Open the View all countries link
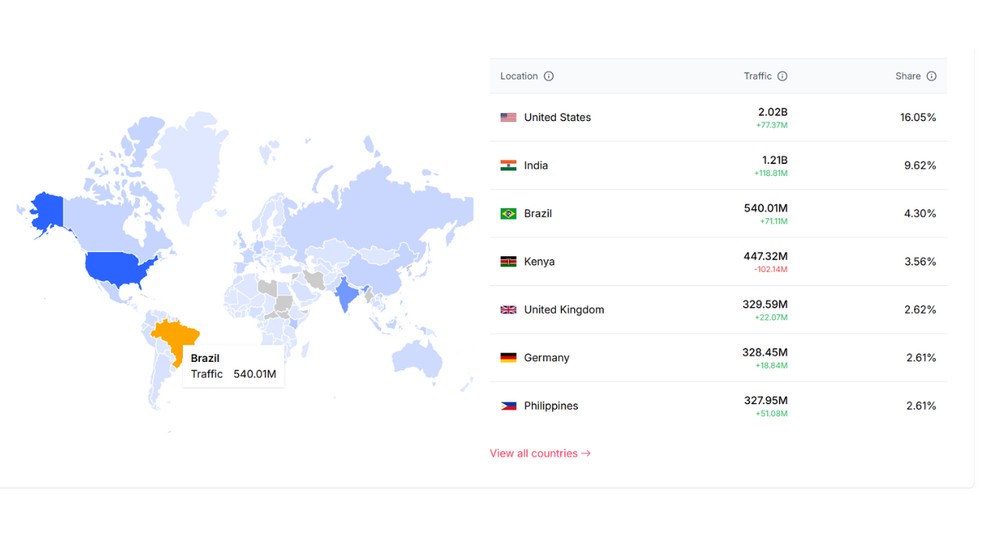984x547 pixels. tap(540, 453)
